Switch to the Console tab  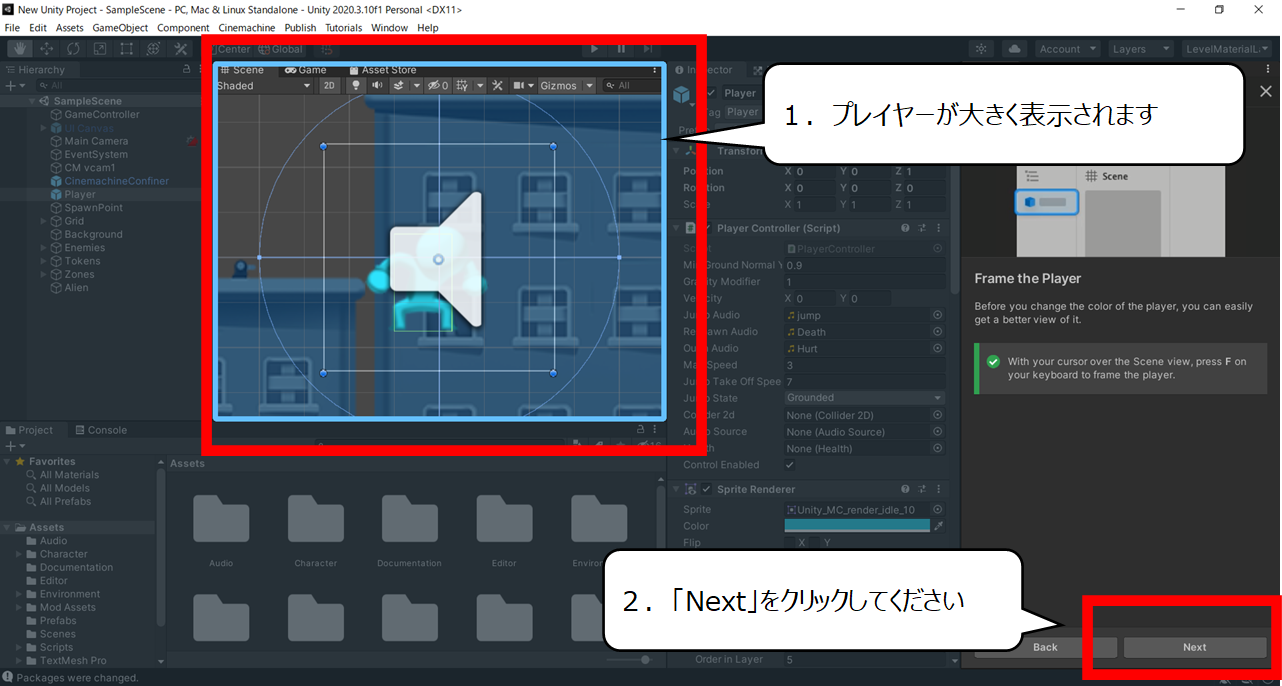100,430
